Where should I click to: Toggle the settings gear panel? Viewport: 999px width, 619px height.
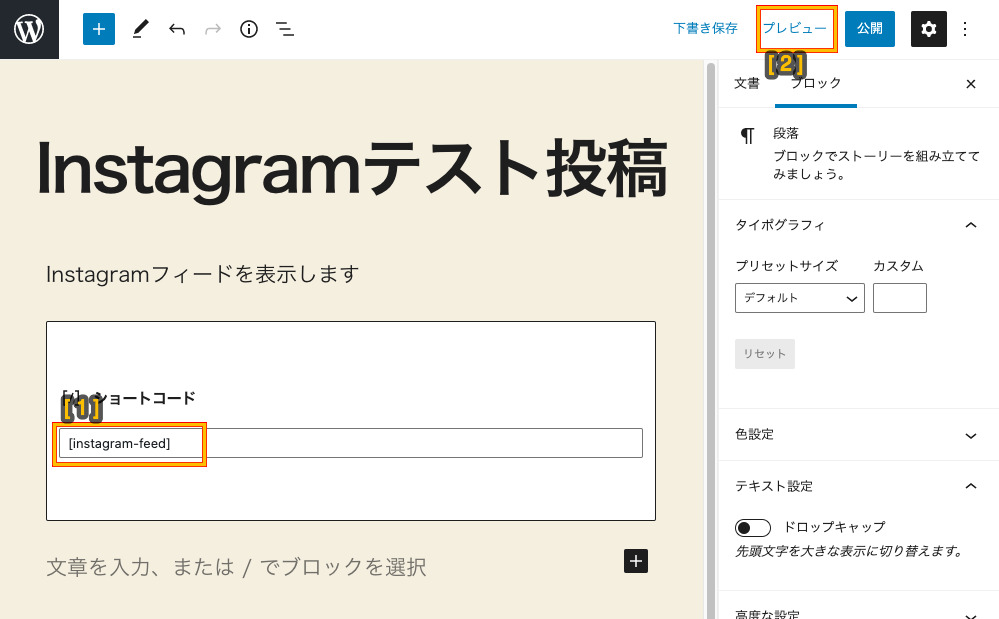(928, 29)
